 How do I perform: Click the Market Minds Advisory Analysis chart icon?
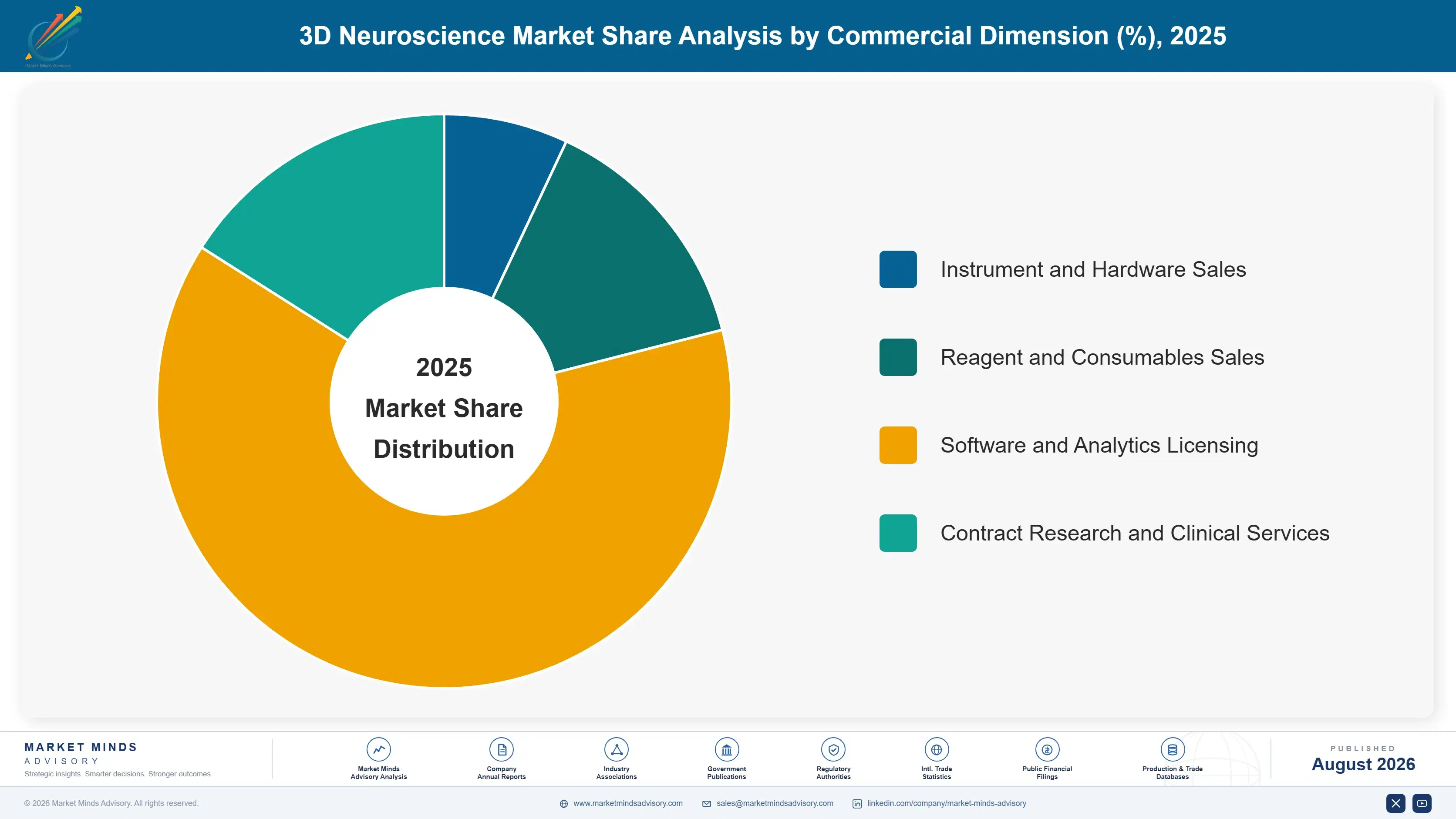tap(379, 749)
